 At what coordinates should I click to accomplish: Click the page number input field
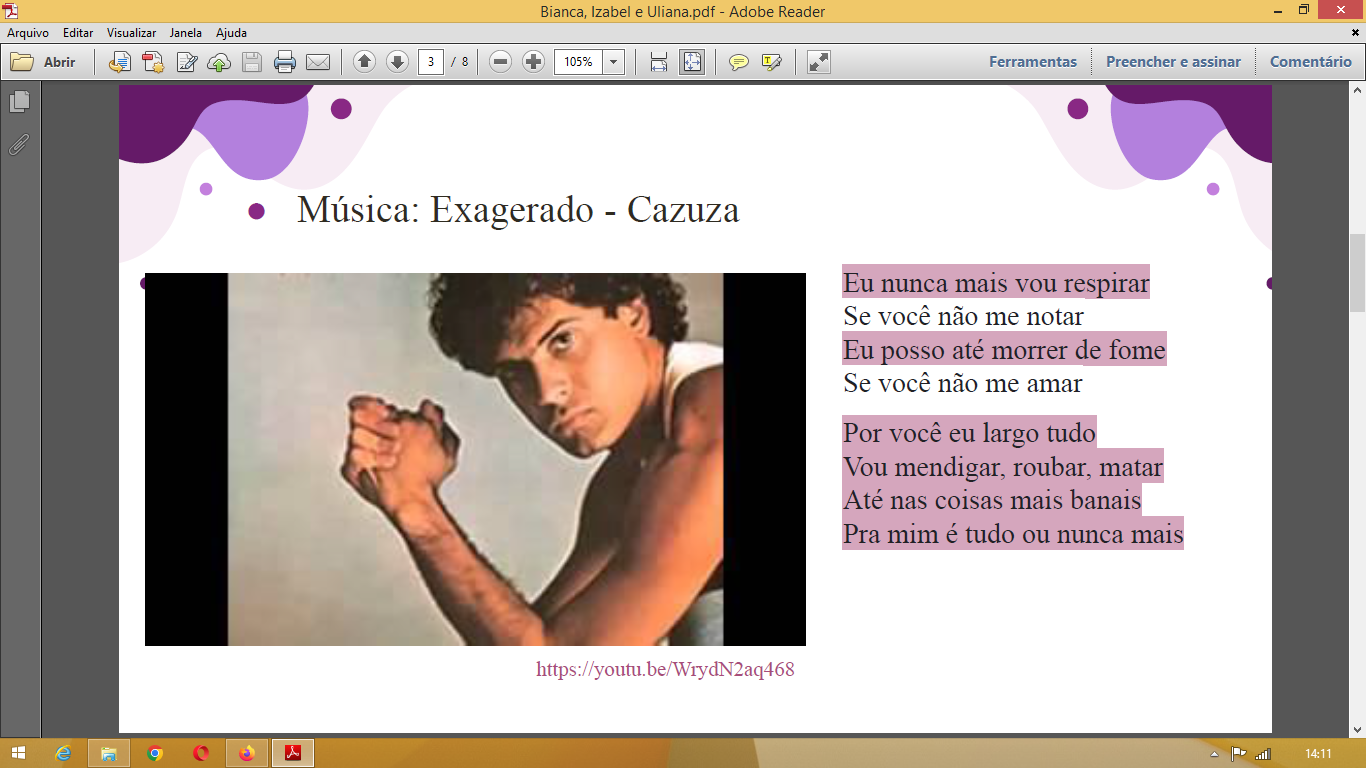430,62
